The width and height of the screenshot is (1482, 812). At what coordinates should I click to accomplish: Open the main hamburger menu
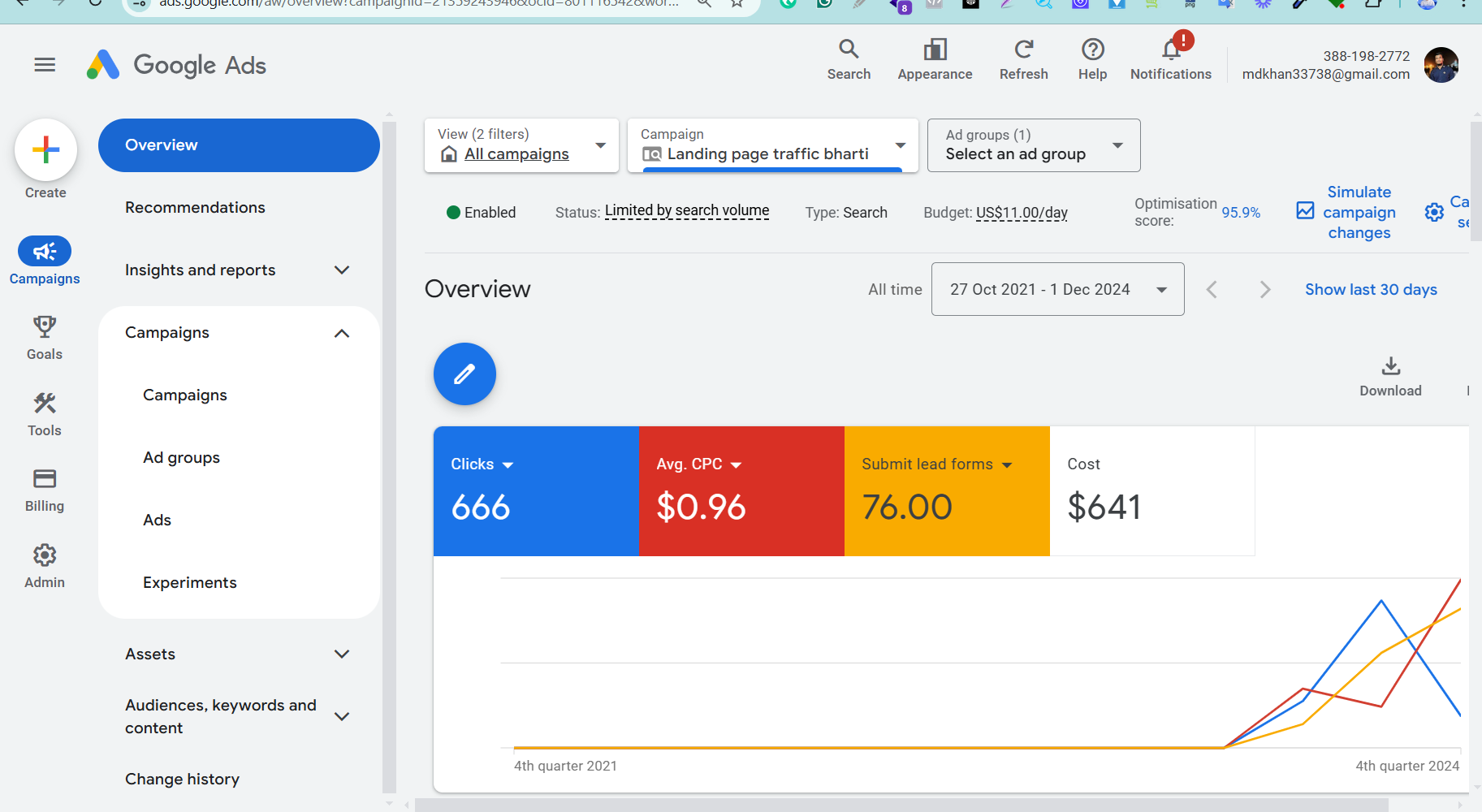(45, 65)
